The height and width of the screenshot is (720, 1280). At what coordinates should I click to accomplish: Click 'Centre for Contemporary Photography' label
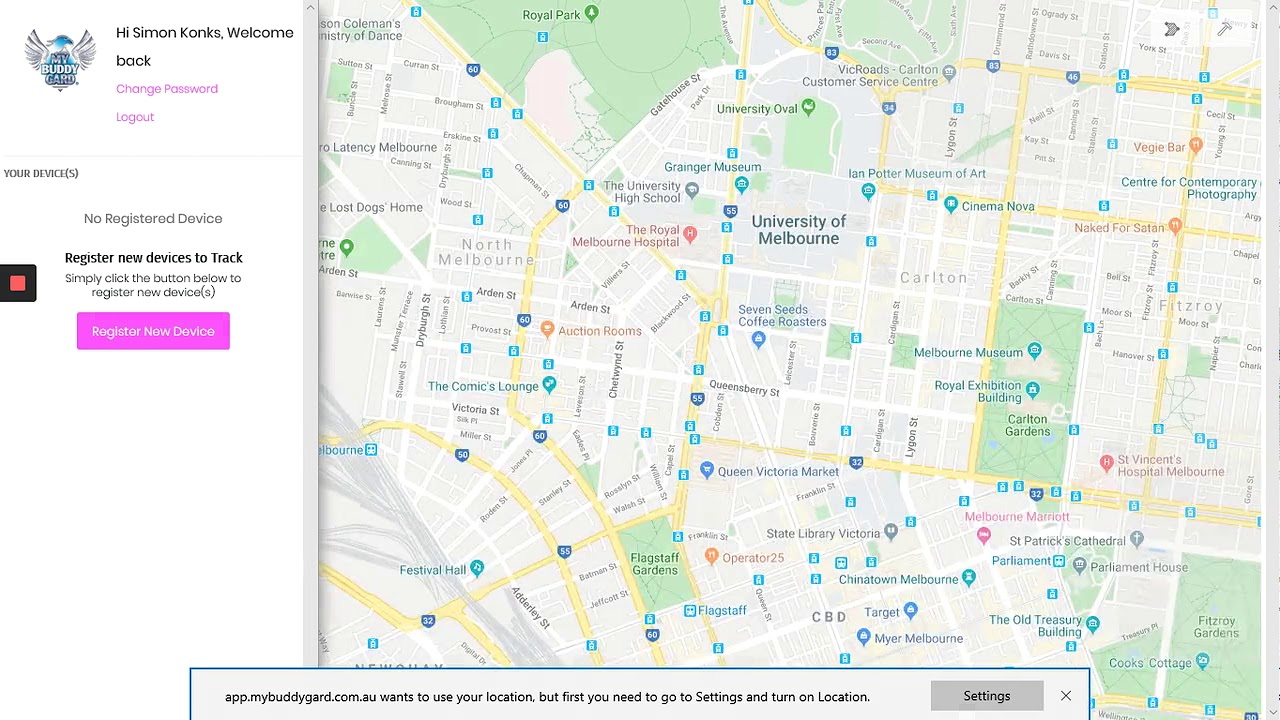[1189, 188]
